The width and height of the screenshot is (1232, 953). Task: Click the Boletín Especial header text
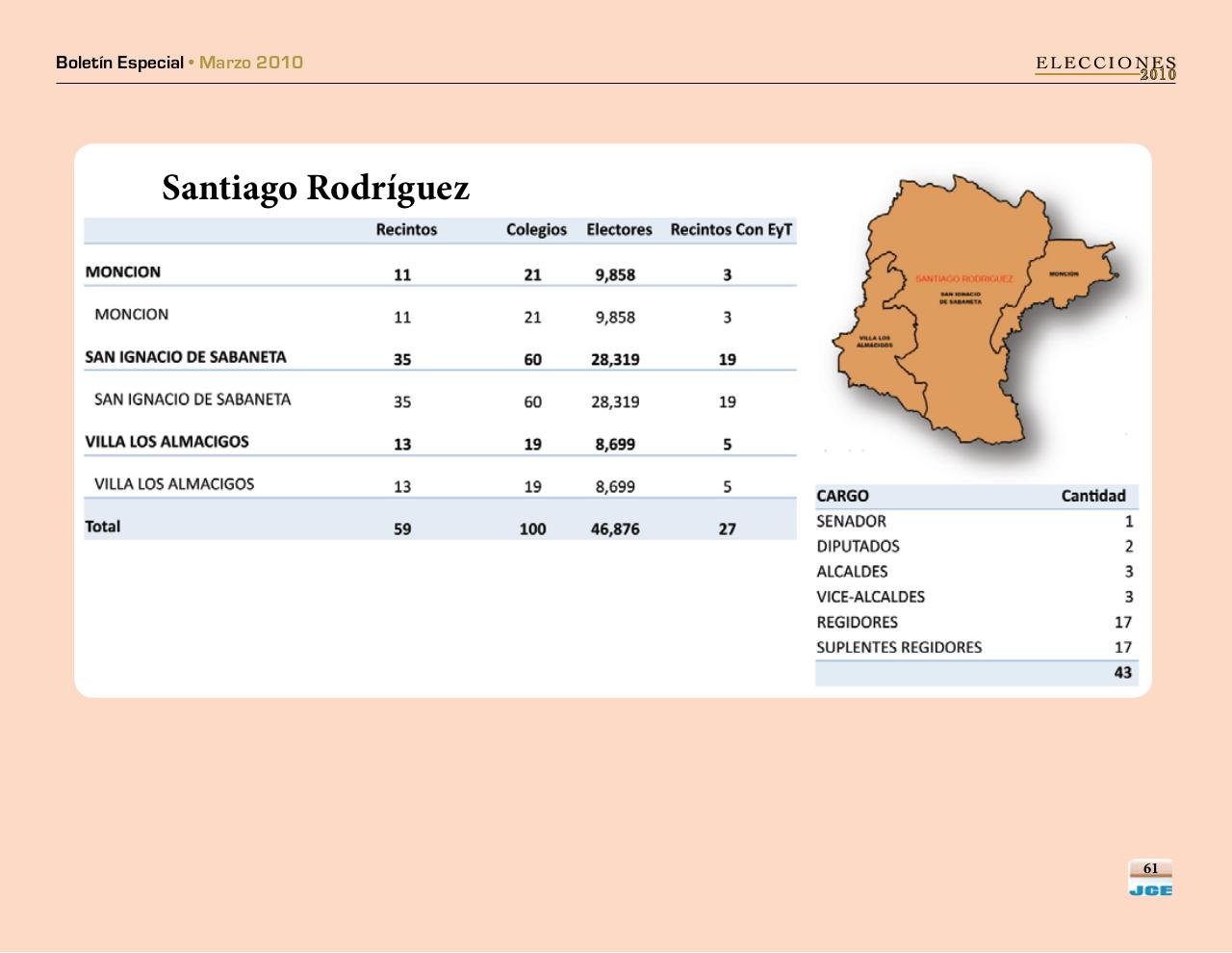click(x=119, y=63)
